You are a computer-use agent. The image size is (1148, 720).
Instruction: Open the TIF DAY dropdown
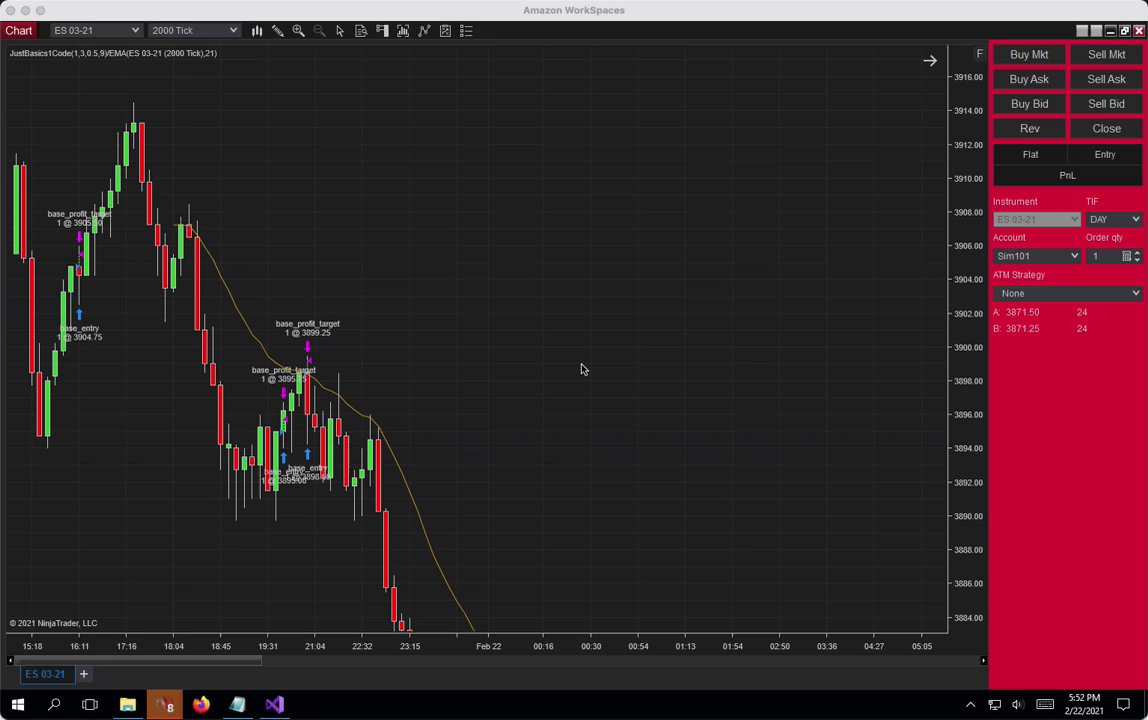pyautogui.click(x=1114, y=219)
